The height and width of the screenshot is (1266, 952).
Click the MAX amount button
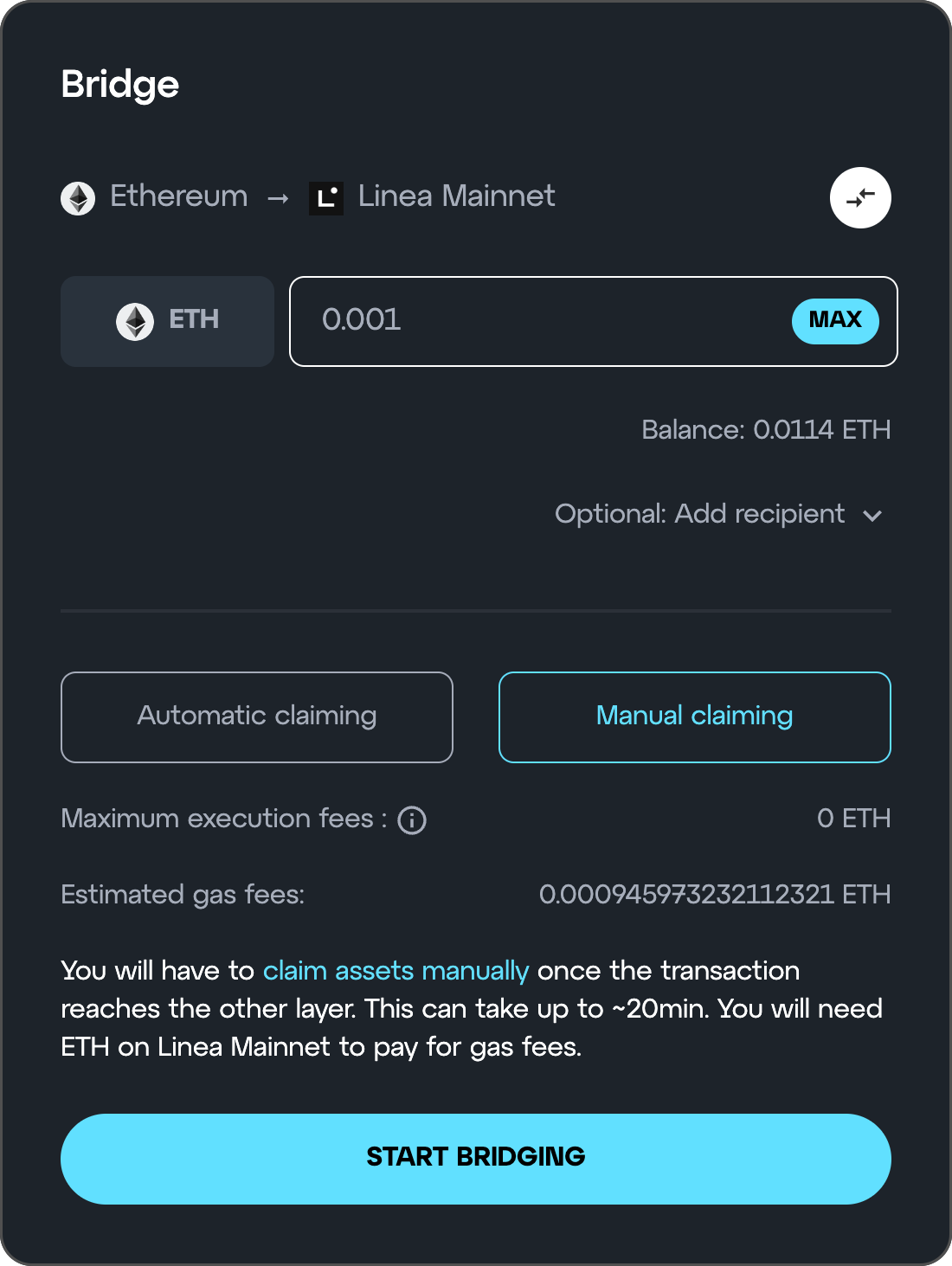tap(835, 321)
